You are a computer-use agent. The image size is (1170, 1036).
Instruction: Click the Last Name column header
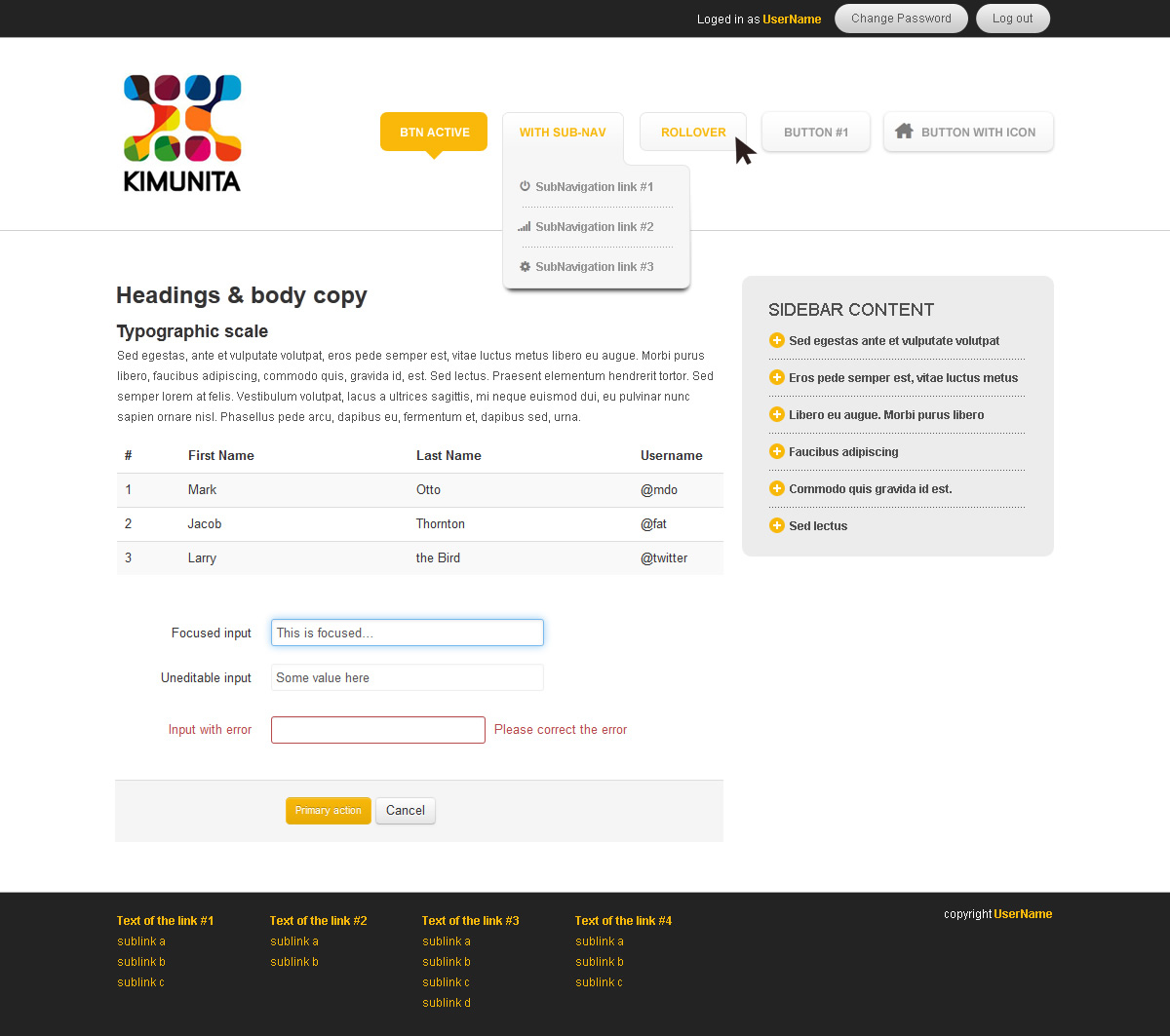coord(448,455)
